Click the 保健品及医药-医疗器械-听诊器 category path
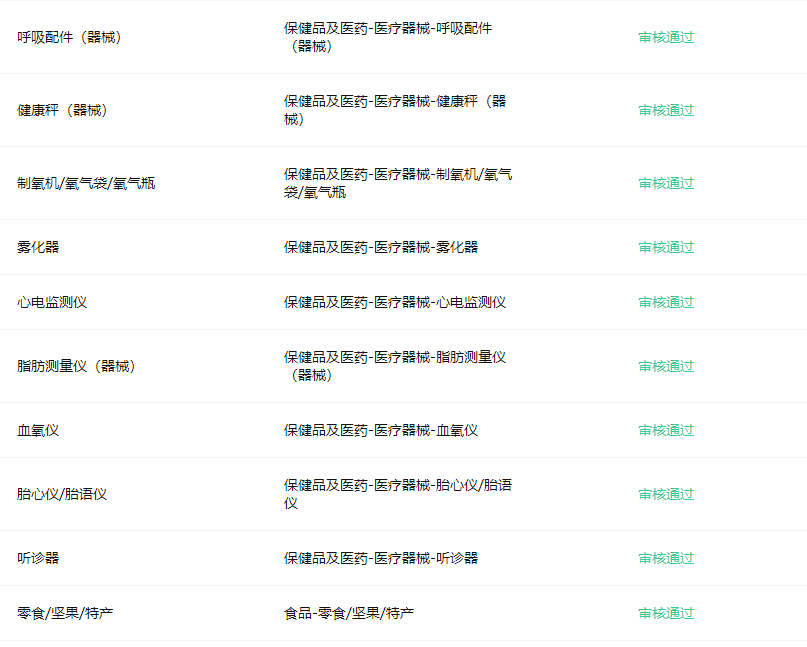Image resolution: width=807 pixels, height=647 pixels. coord(380,558)
